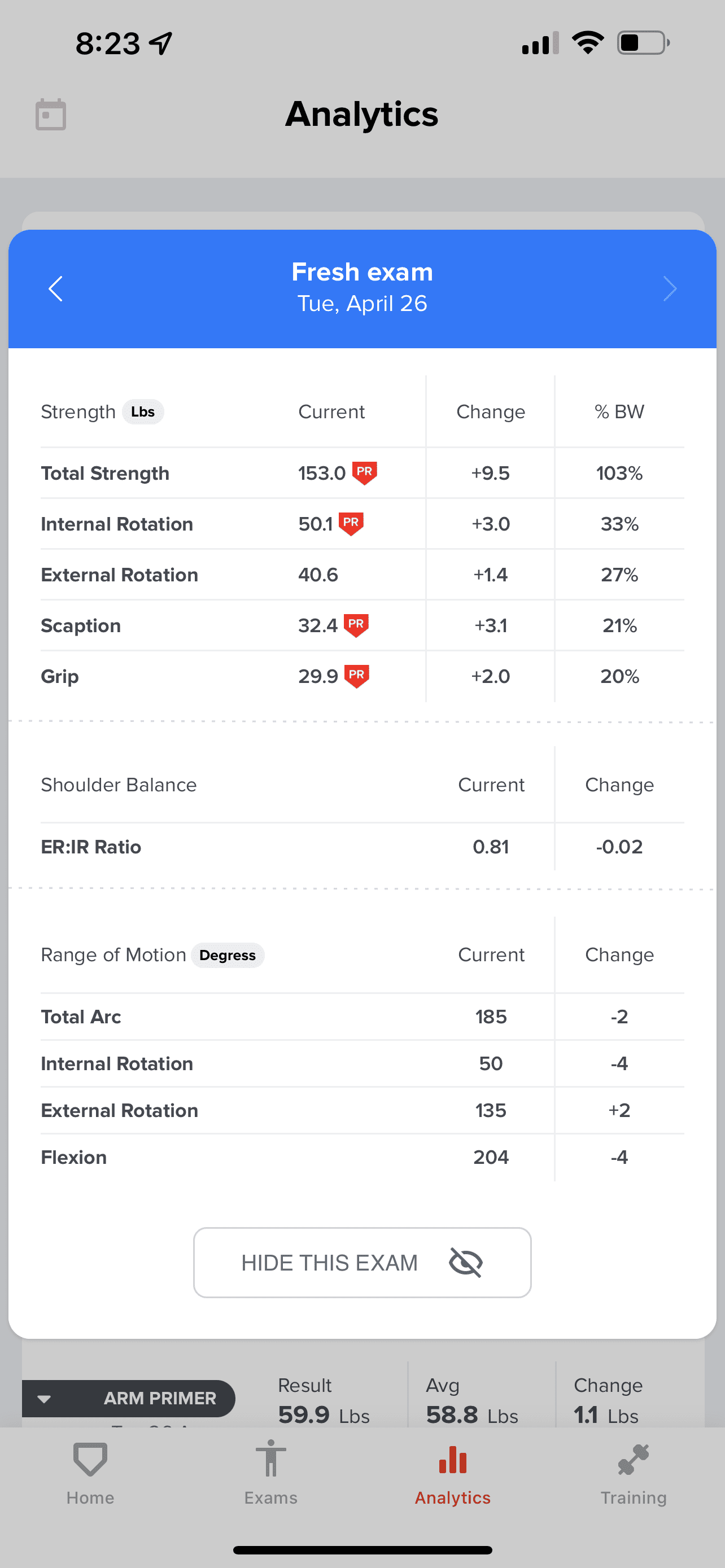The height and width of the screenshot is (1568, 725).
Task: Select the Total Arc row
Action: point(362,1017)
